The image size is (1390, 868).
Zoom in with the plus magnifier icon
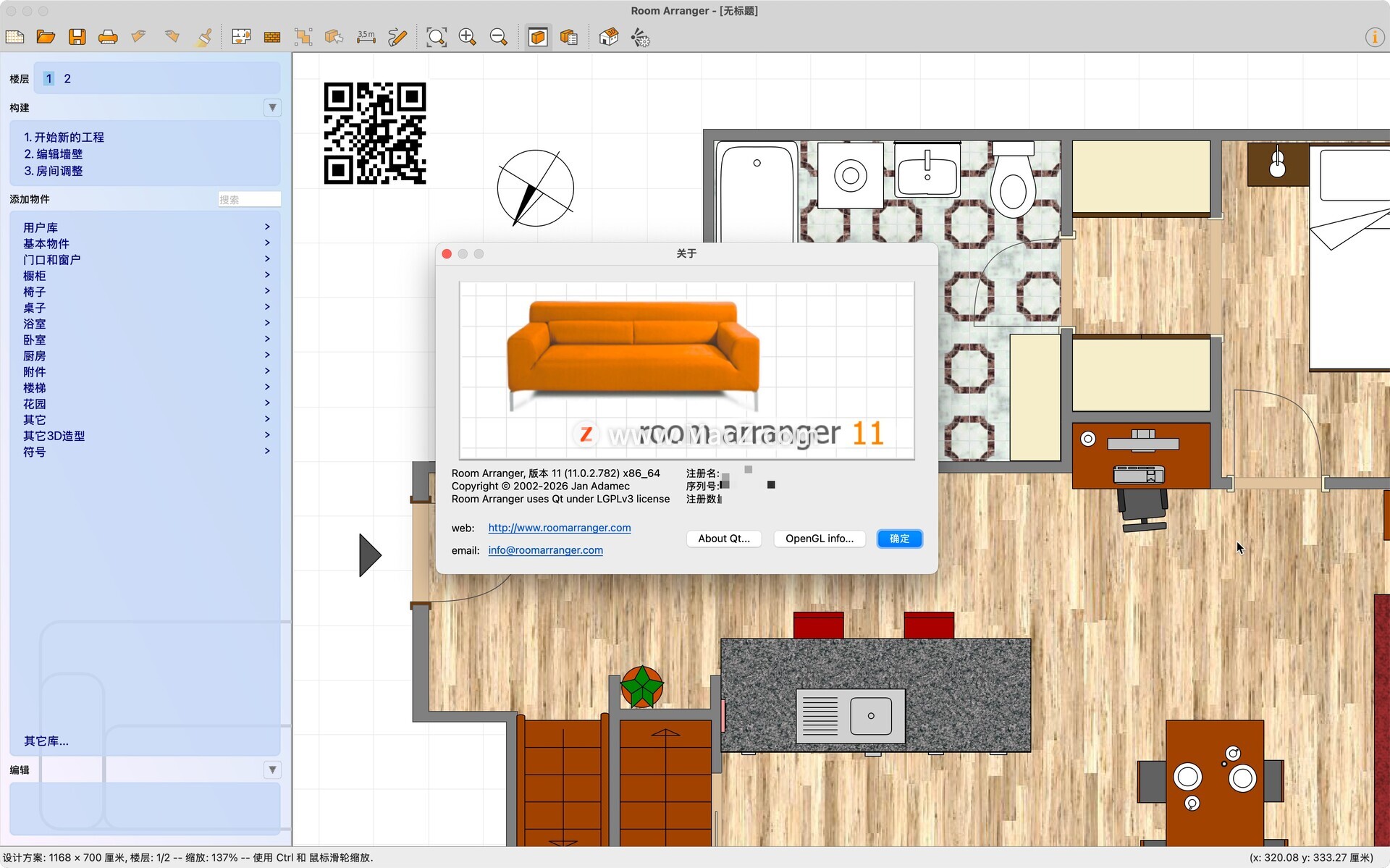[x=468, y=37]
